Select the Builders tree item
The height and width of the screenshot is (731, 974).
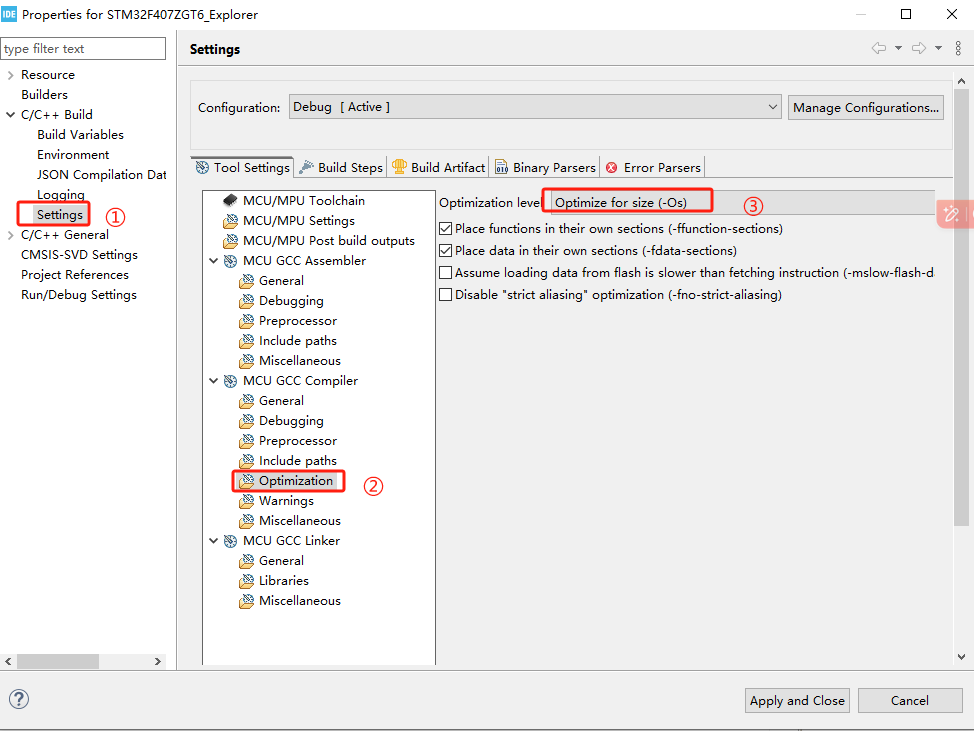coord(44,94)
